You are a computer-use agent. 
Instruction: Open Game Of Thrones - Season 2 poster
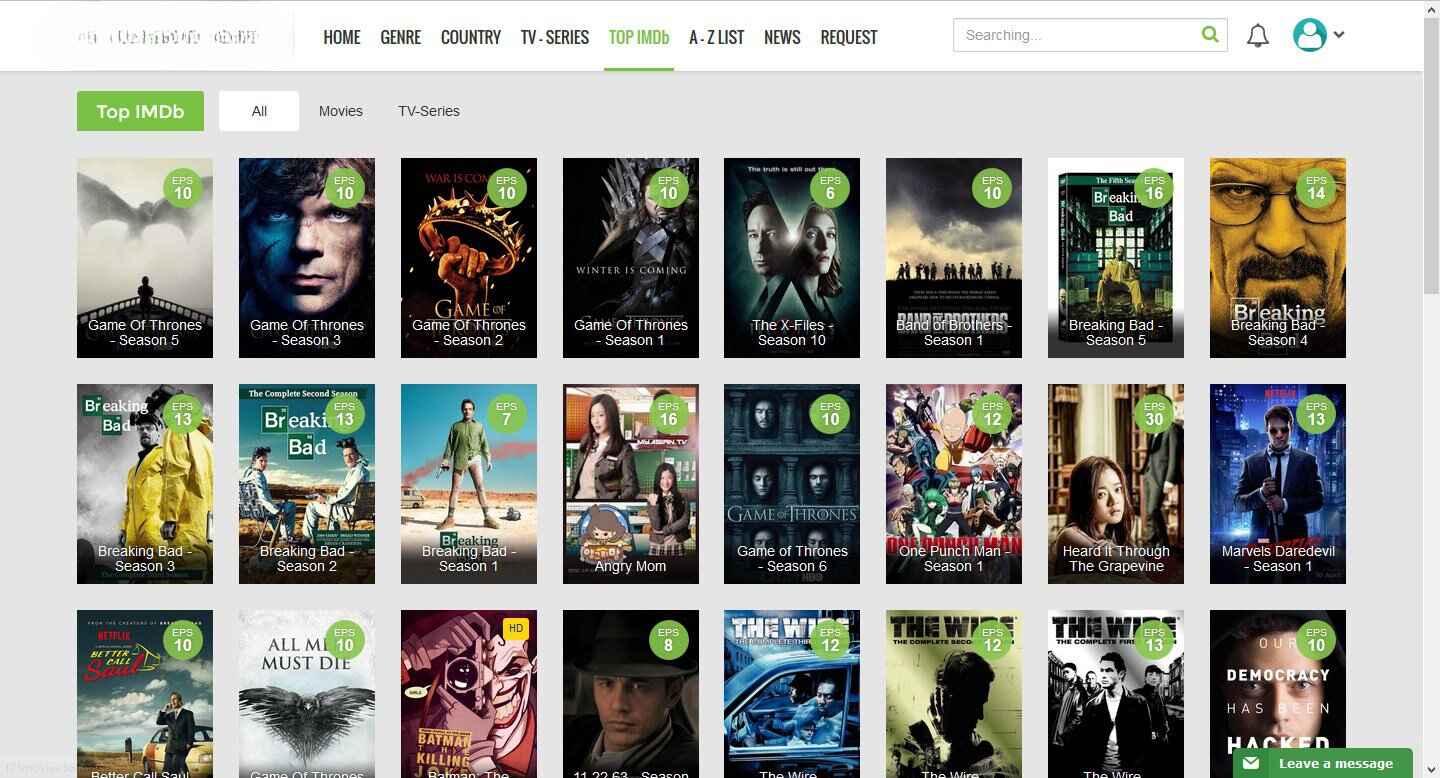pyautogui.click(x=469, y=258)
